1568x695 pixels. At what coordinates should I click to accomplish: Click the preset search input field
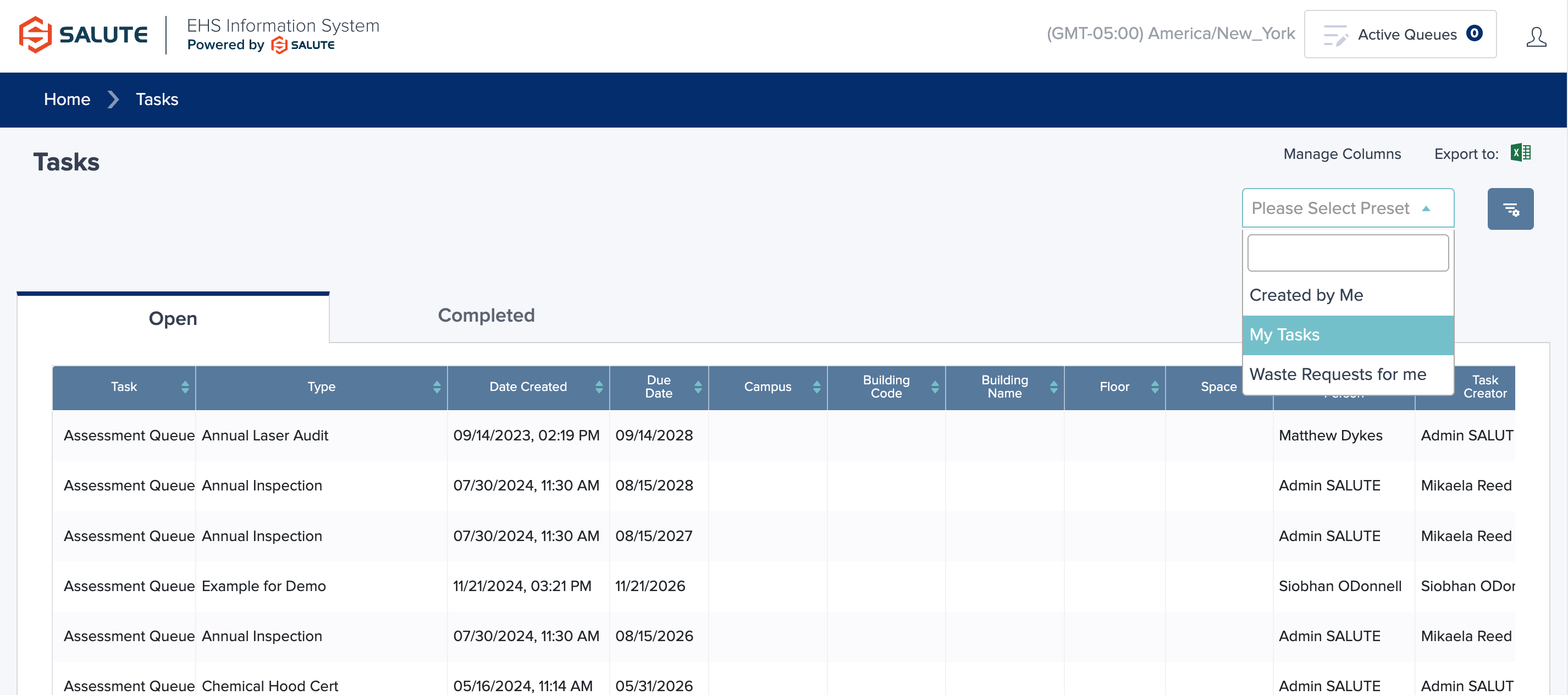click(1347, 253)
